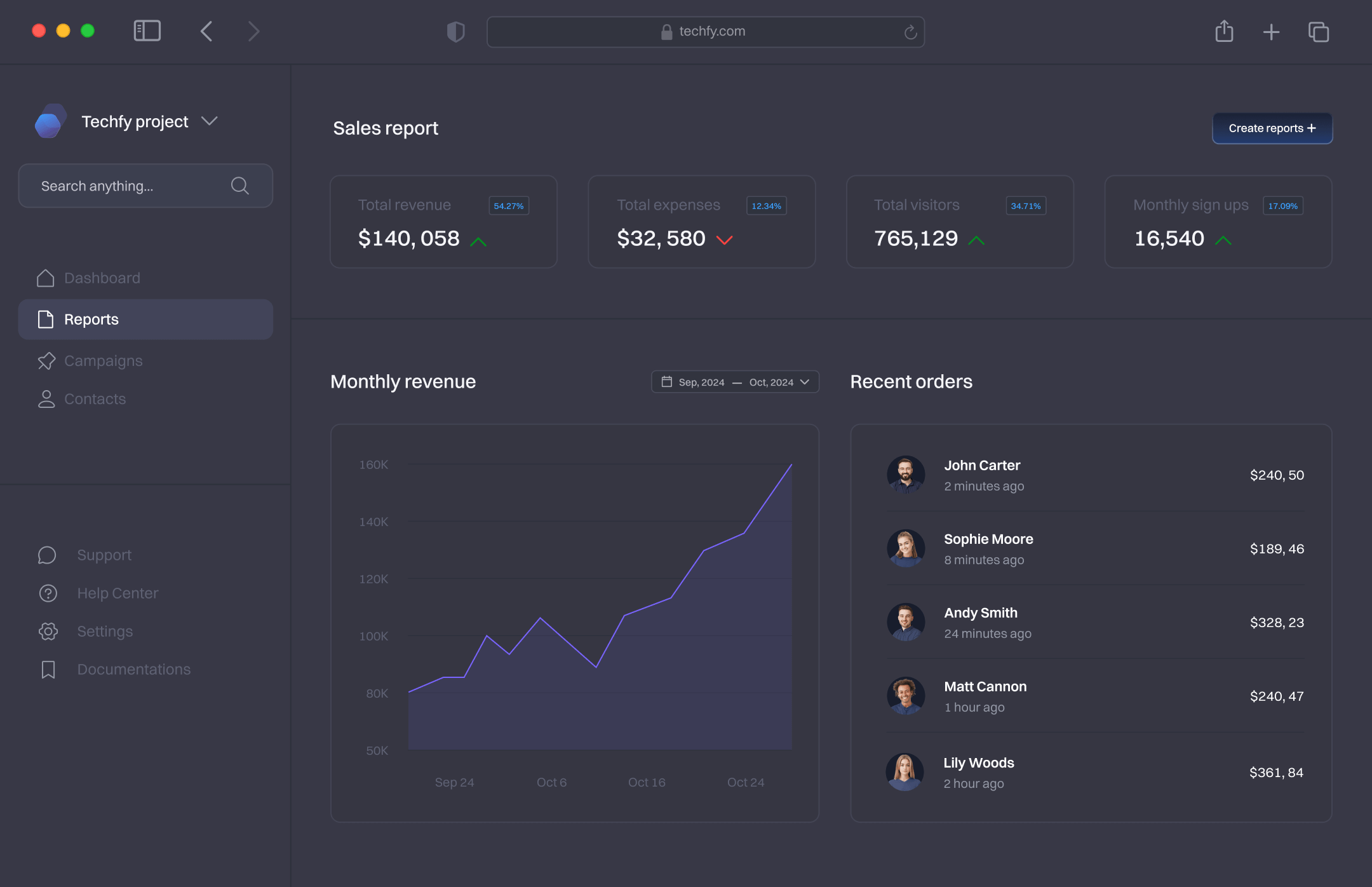The image size is (1372, 887).
Task: Select Campaigns in the sidebar
Action: click(103, 361)
